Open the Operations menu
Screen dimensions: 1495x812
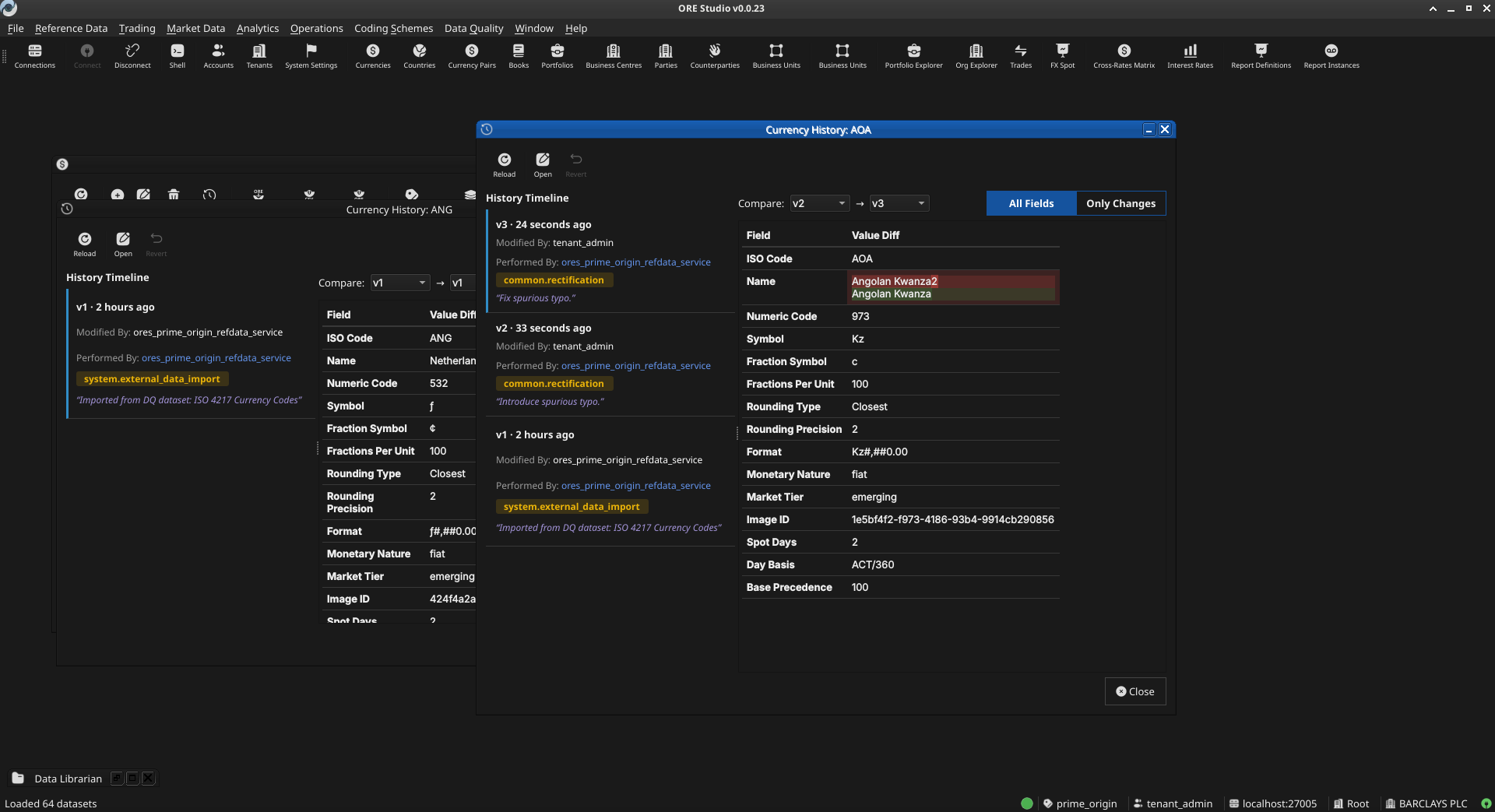[316, 28]
